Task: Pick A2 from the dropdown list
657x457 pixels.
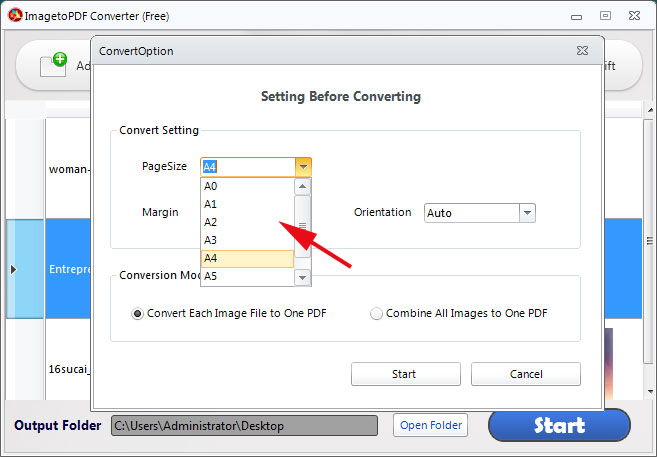Action: point(247,222)
